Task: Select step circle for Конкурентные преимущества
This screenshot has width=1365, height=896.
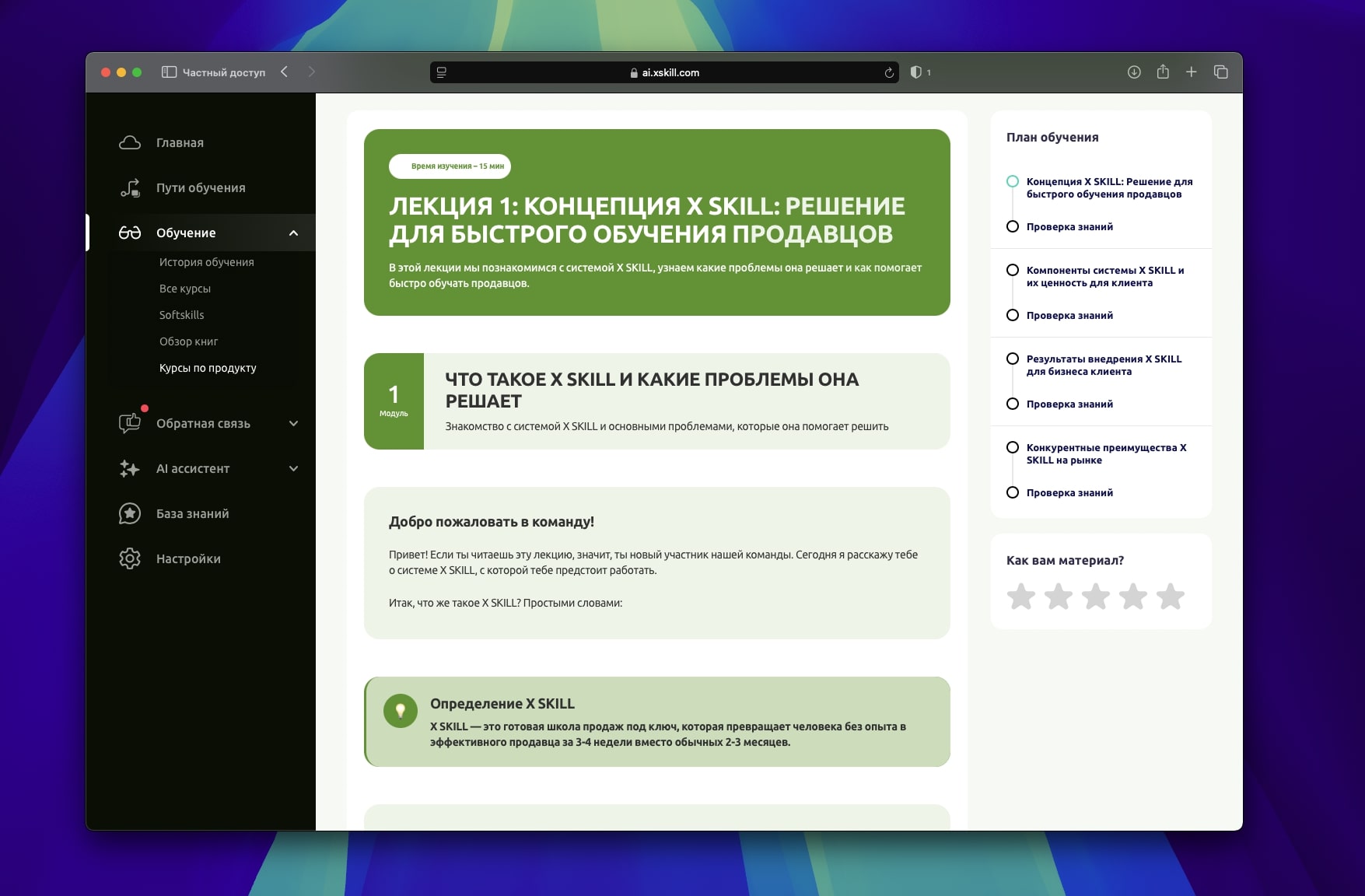Action: click(1013, 447)
